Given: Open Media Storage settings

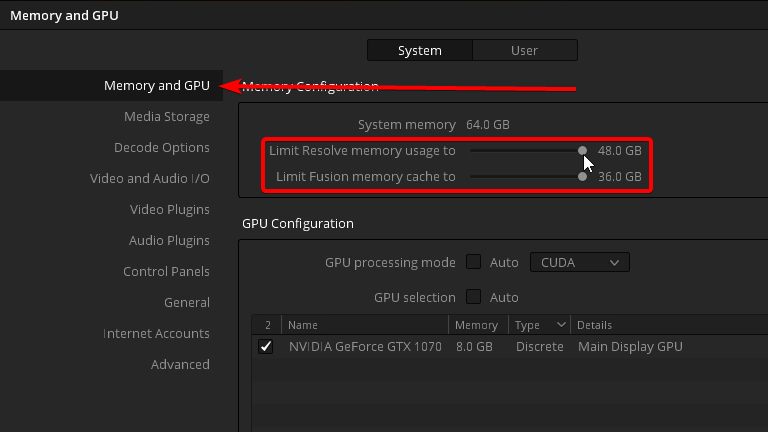Looking at the screenshot, I should (167, 117).
